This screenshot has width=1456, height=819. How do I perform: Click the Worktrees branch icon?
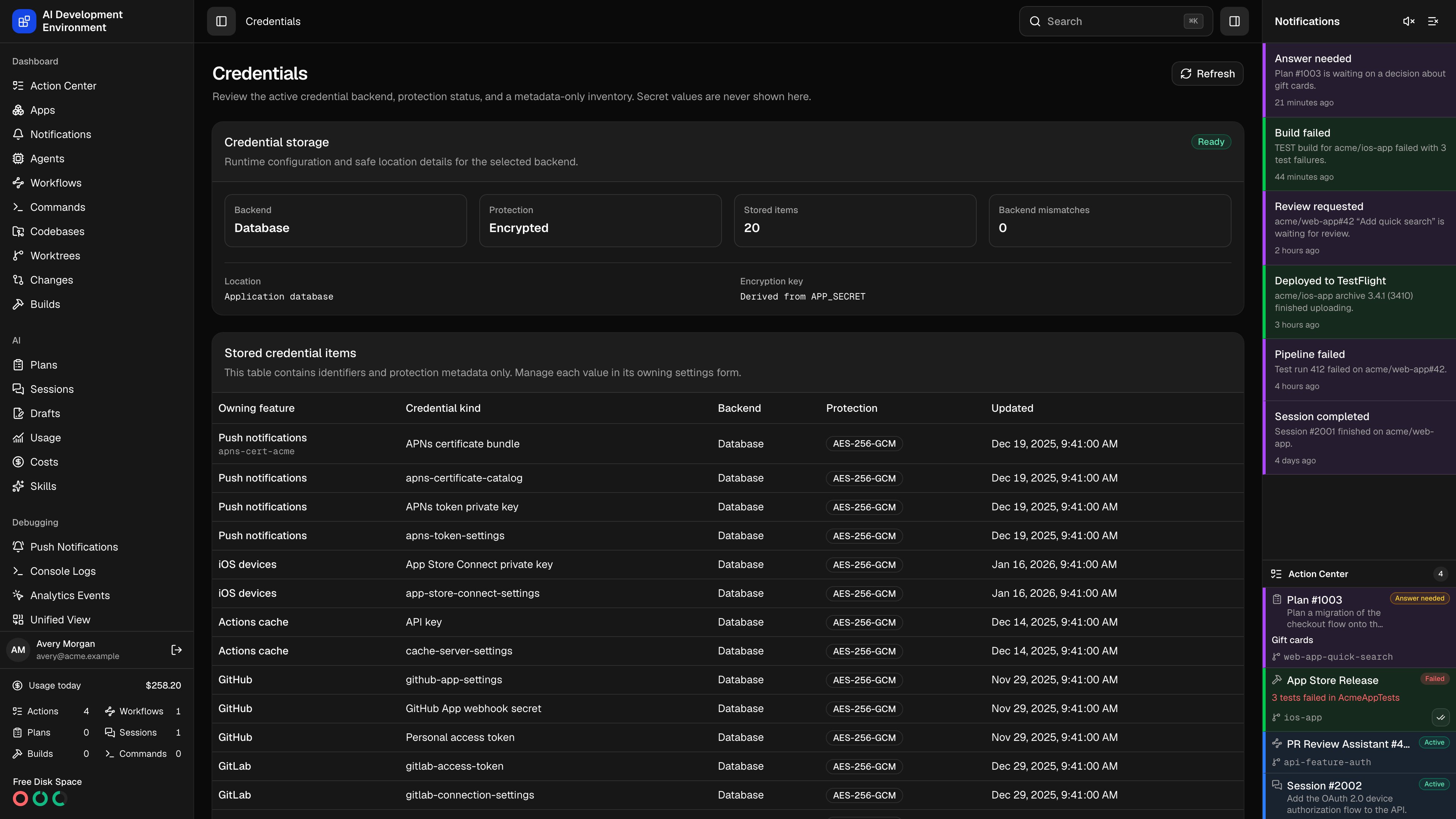coord(18,256)
